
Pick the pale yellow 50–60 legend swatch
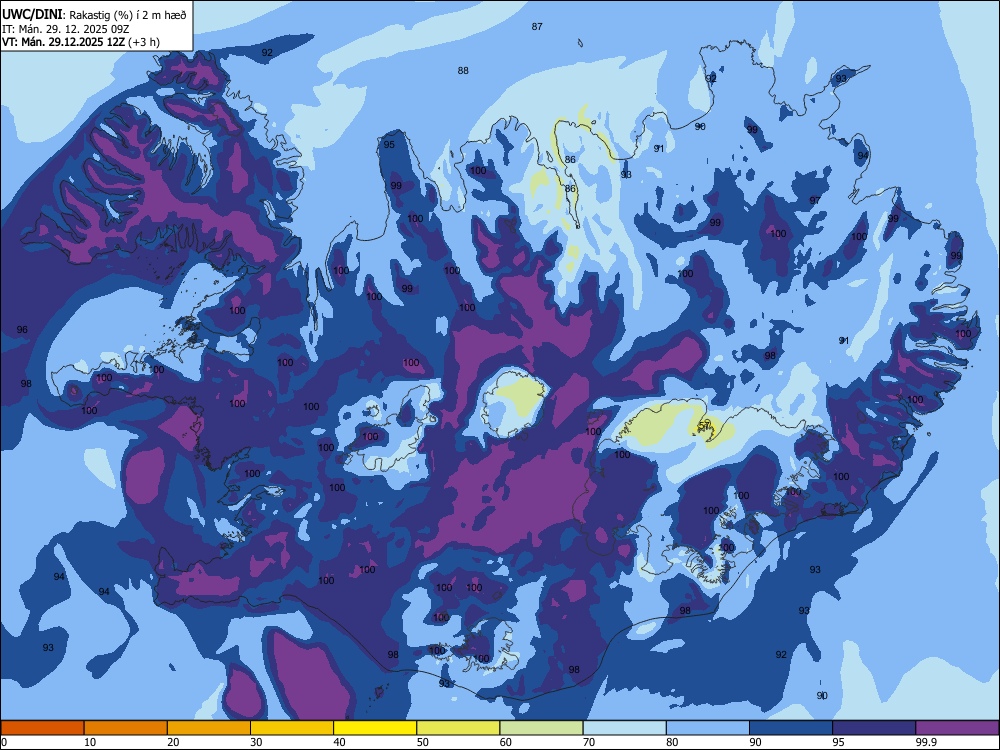point(459,728)
